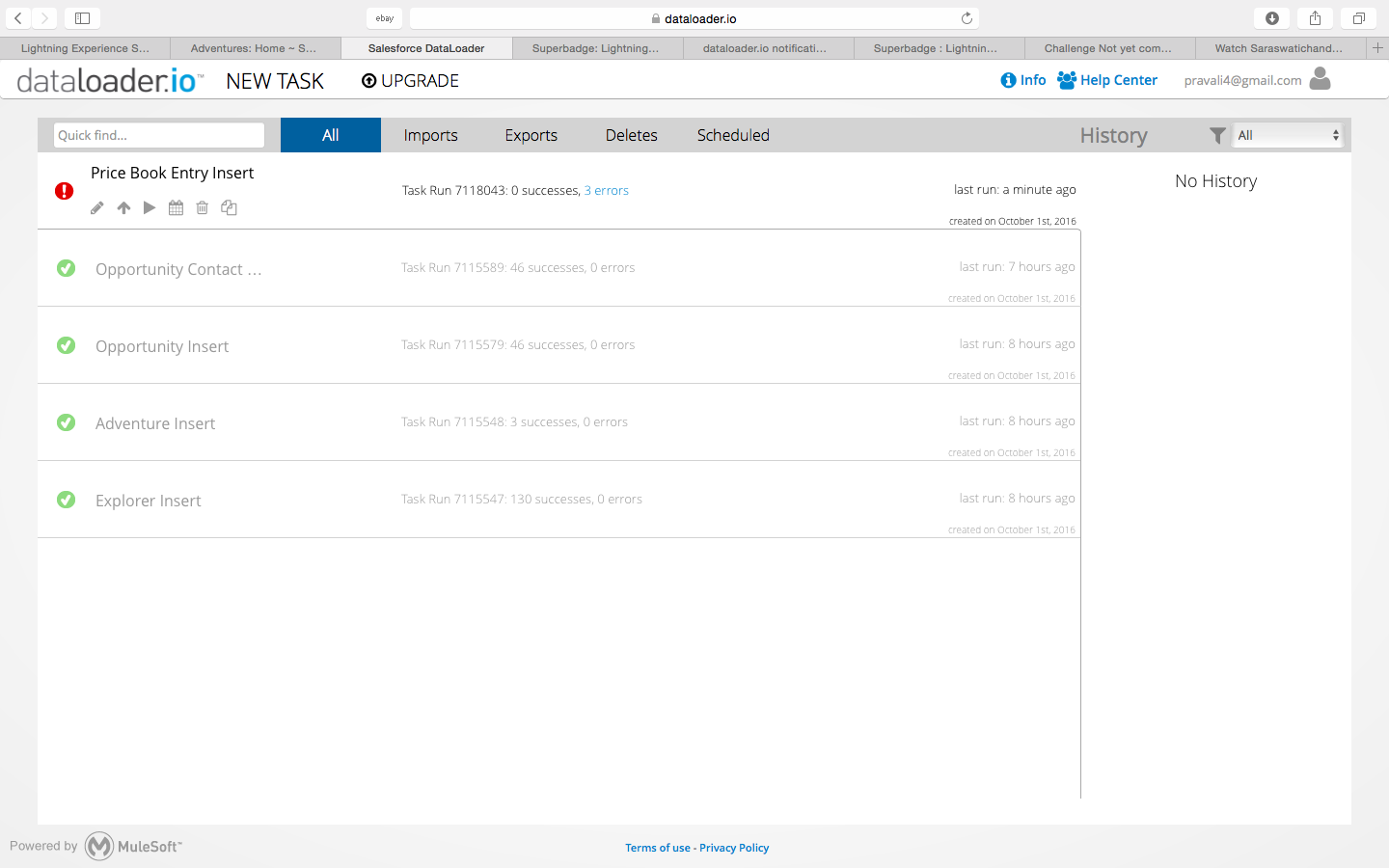Open the history filter dropdown showing All

click(1288, 136)
